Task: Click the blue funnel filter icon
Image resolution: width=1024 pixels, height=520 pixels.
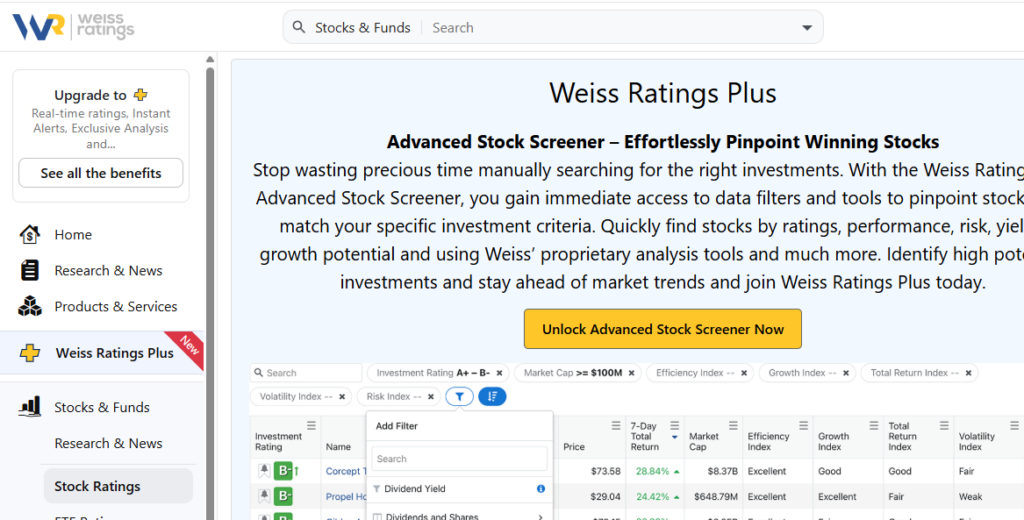Action: (459, 397)
